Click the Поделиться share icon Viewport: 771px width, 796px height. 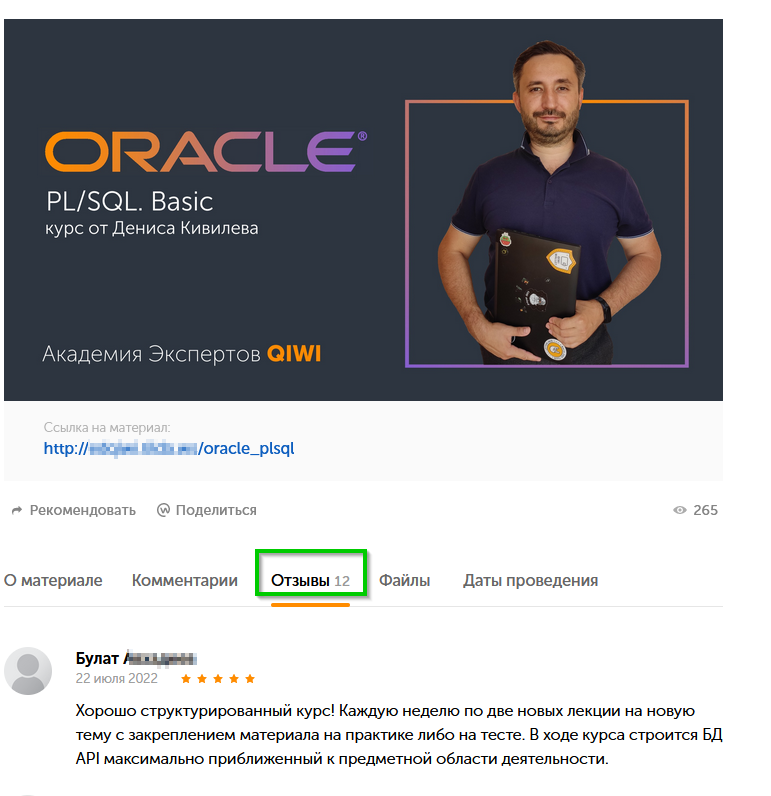pos(163,510)
